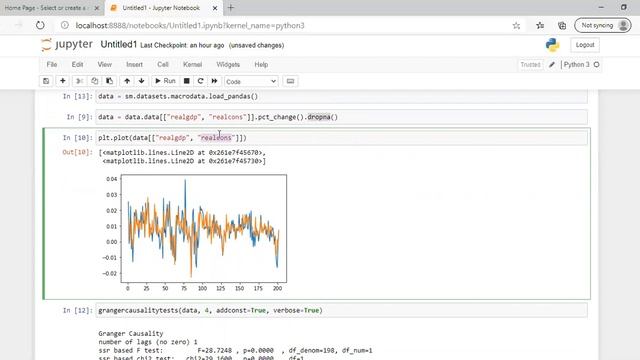
Task: Restart kernel and run all fast-forward icon
Action: (214, 81)
